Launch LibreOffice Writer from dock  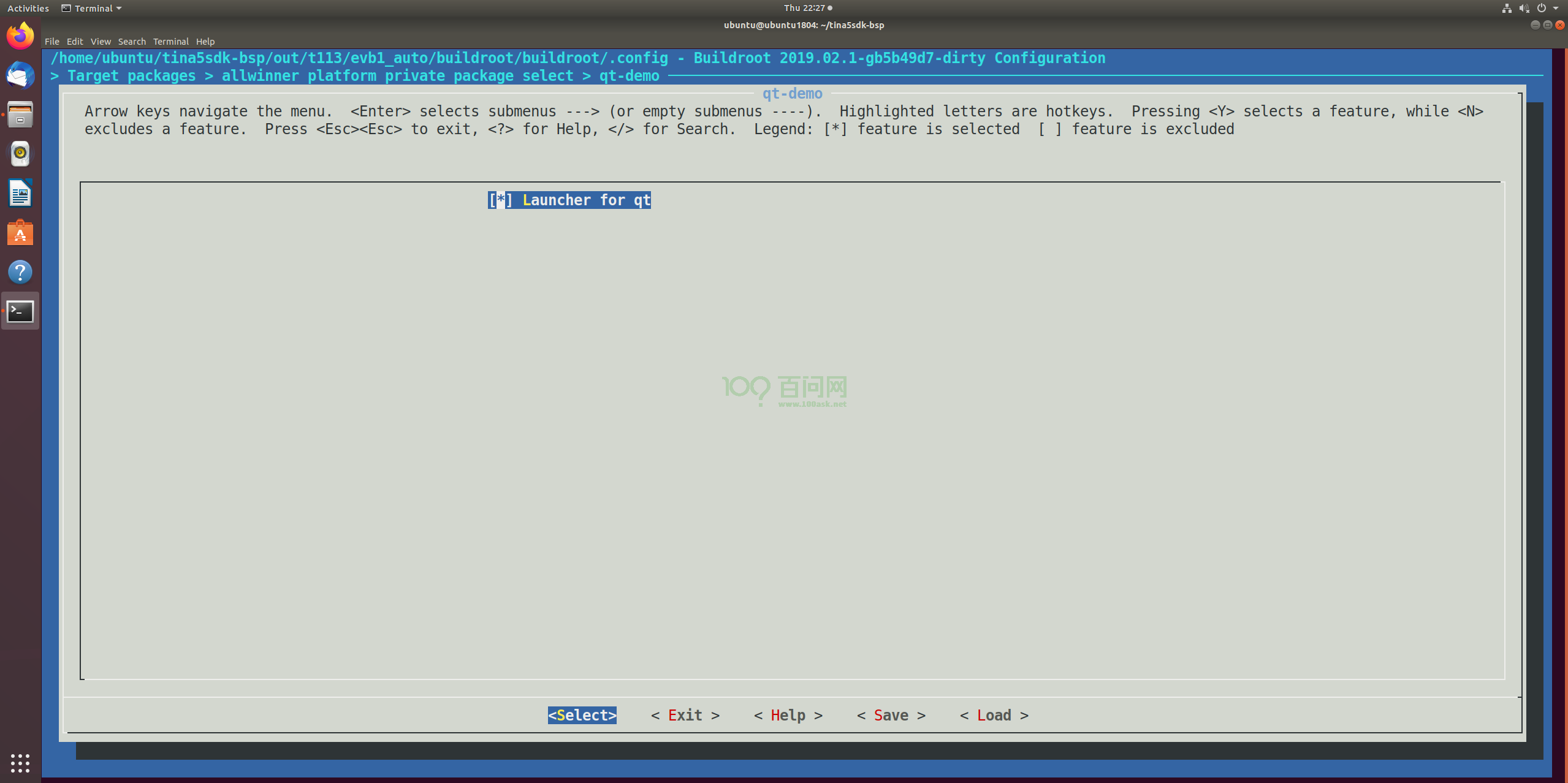tap(20, 193)
